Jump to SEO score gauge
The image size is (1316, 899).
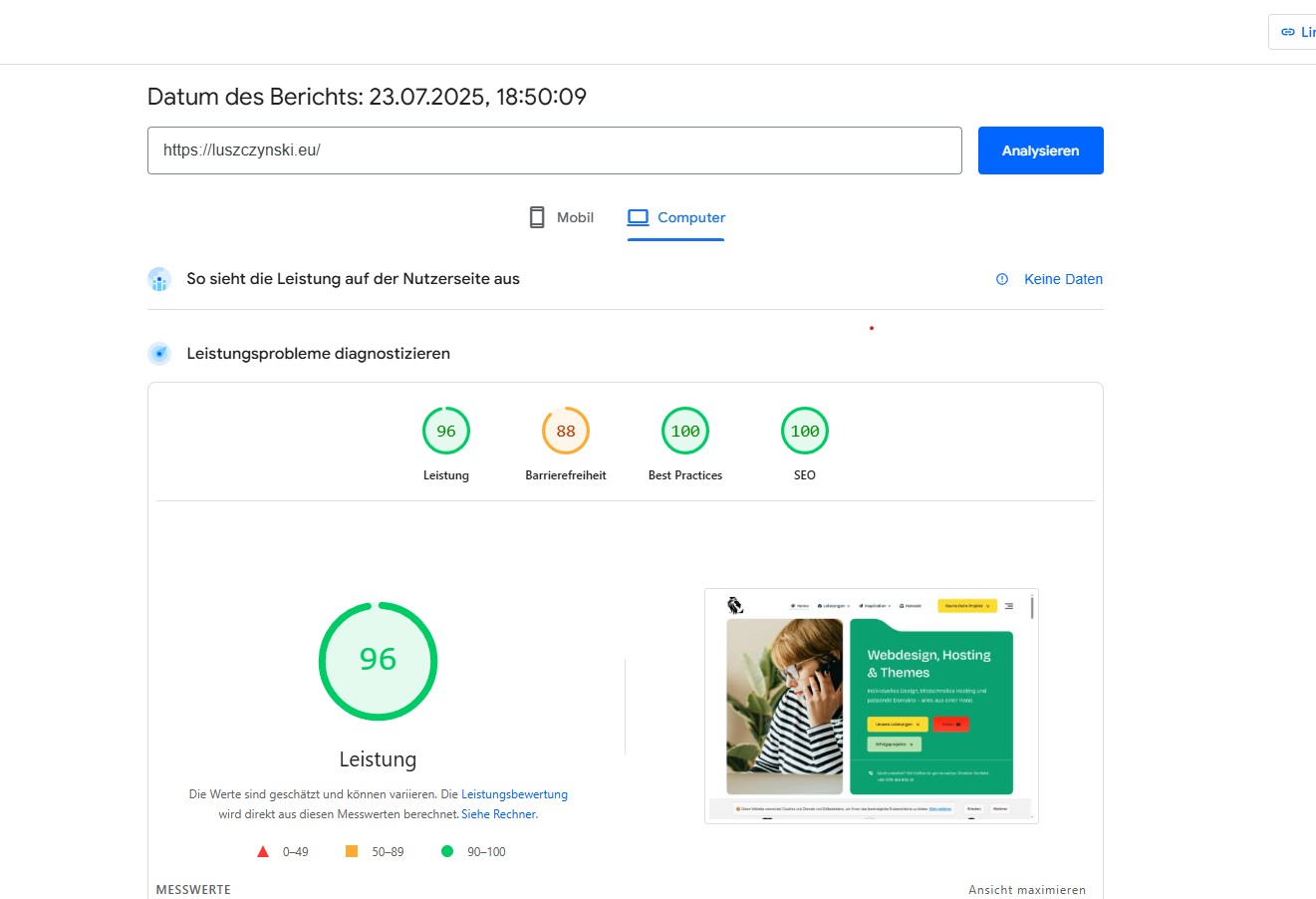pos(805,432)
